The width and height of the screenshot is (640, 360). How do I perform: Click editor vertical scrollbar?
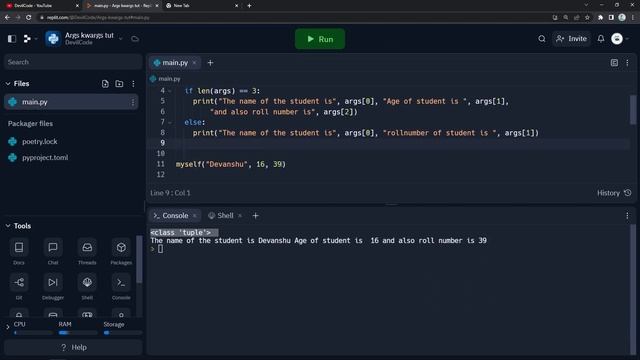point(633,110)
